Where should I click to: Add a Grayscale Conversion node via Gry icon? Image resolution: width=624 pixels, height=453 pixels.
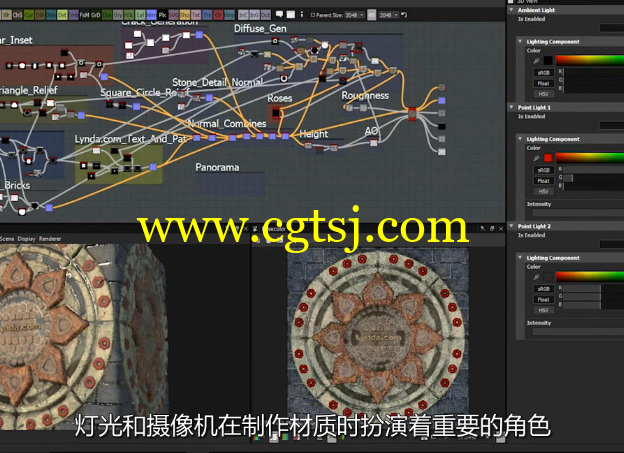pos(118,15)
